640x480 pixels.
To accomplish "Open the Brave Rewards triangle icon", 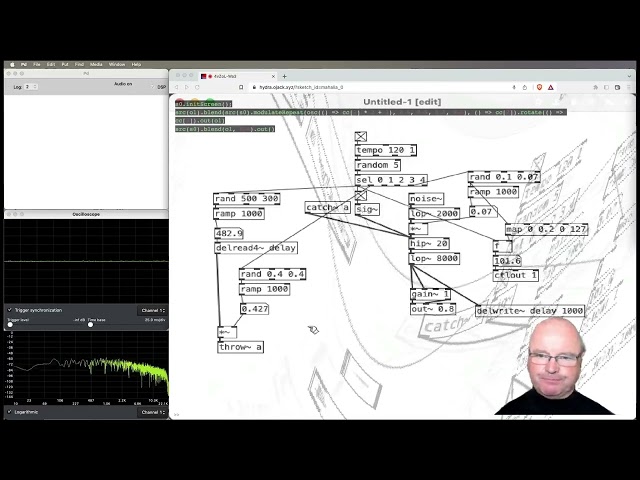I will tap(551, 87).
